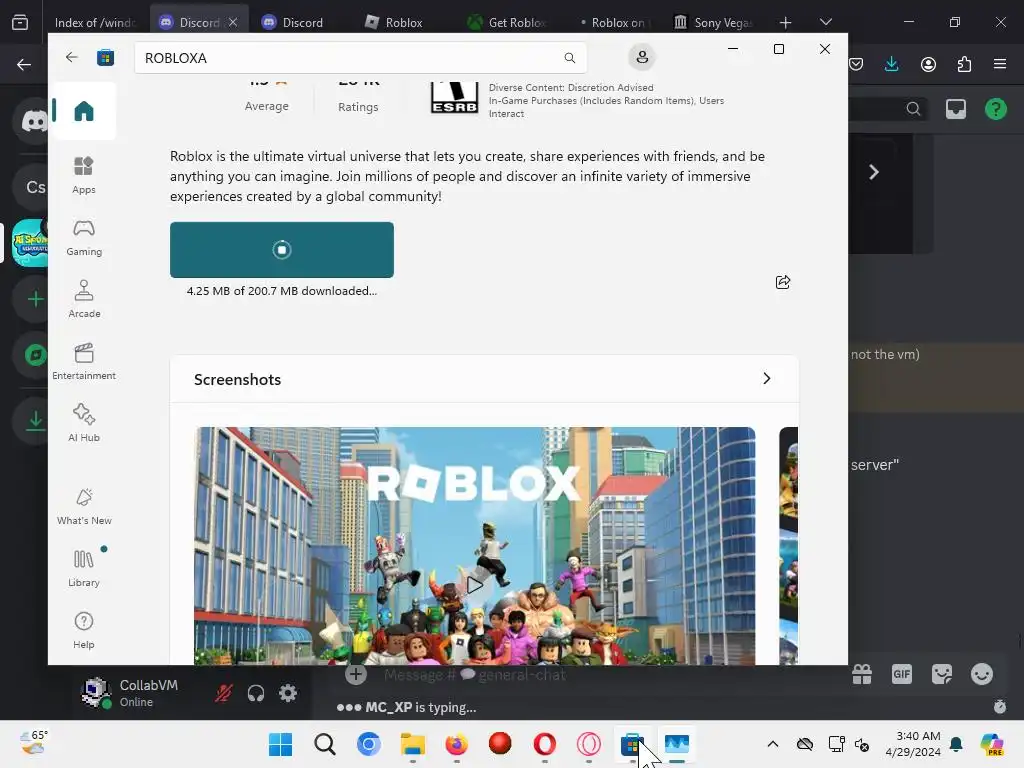Open Discord emoji picker
Viewport: 1024px width, 768px height.
point(982,674)
